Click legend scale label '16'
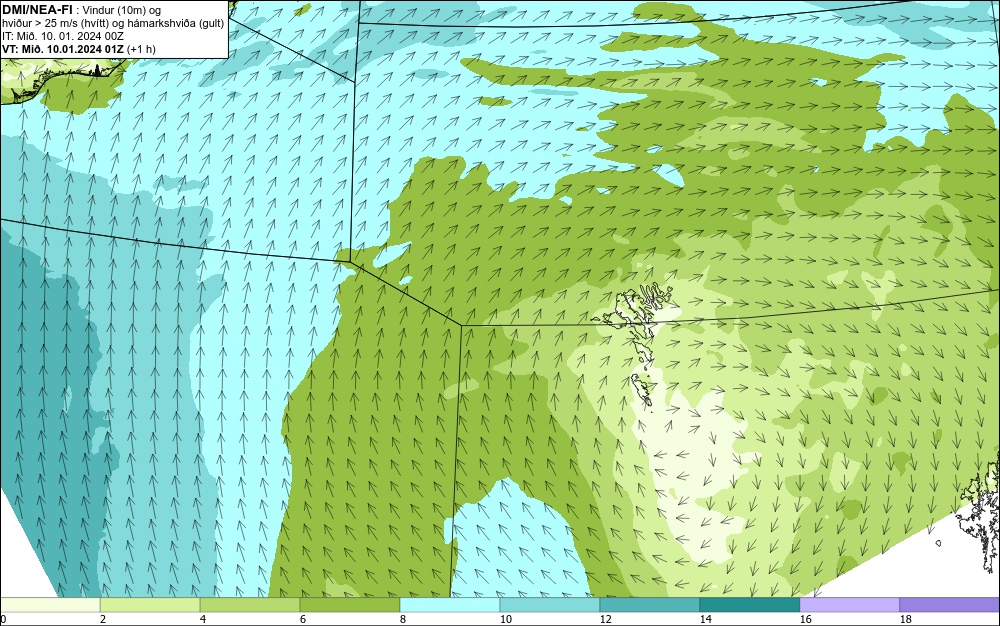1000x626 pixels. [806, 619]
